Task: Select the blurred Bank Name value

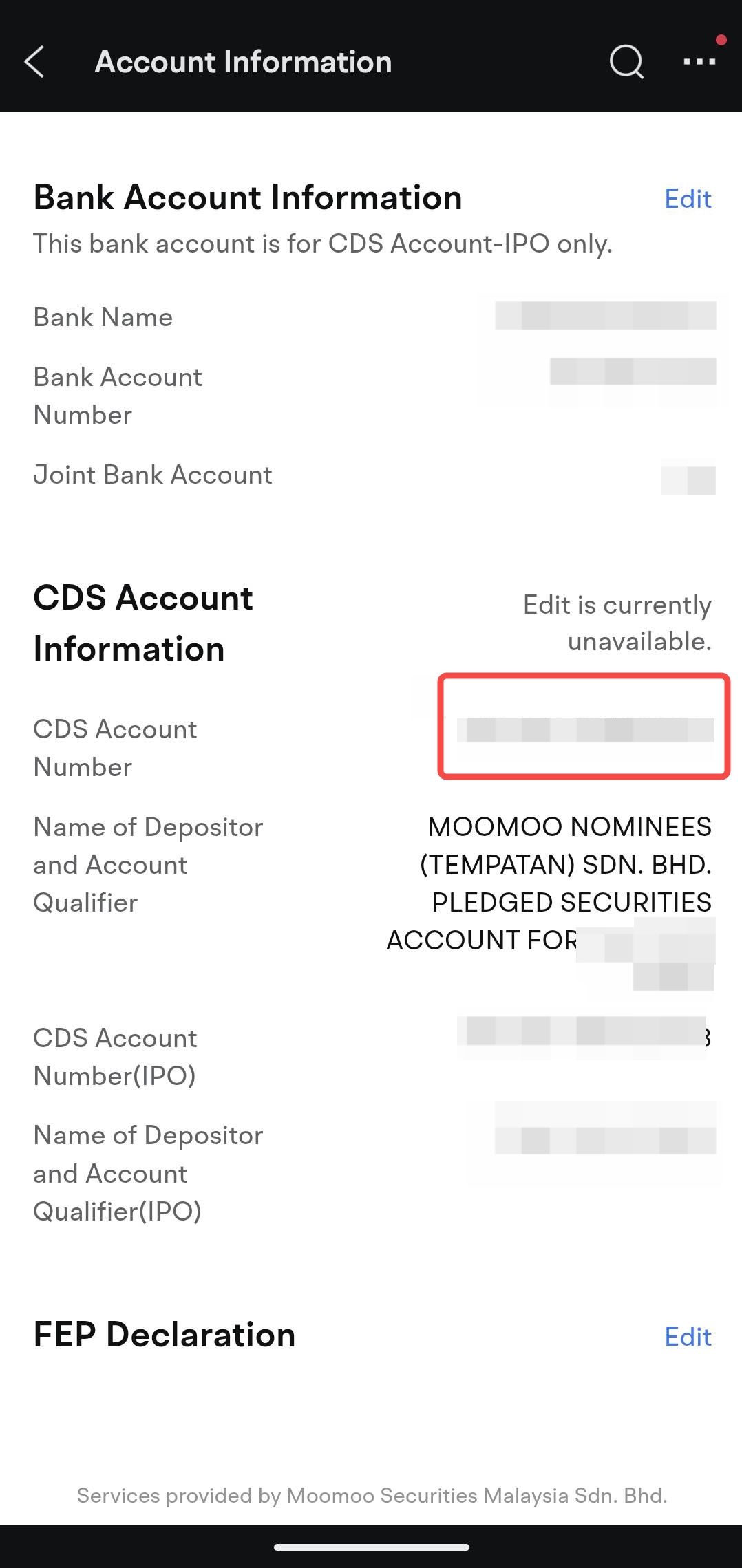Action: pos(605,316)
